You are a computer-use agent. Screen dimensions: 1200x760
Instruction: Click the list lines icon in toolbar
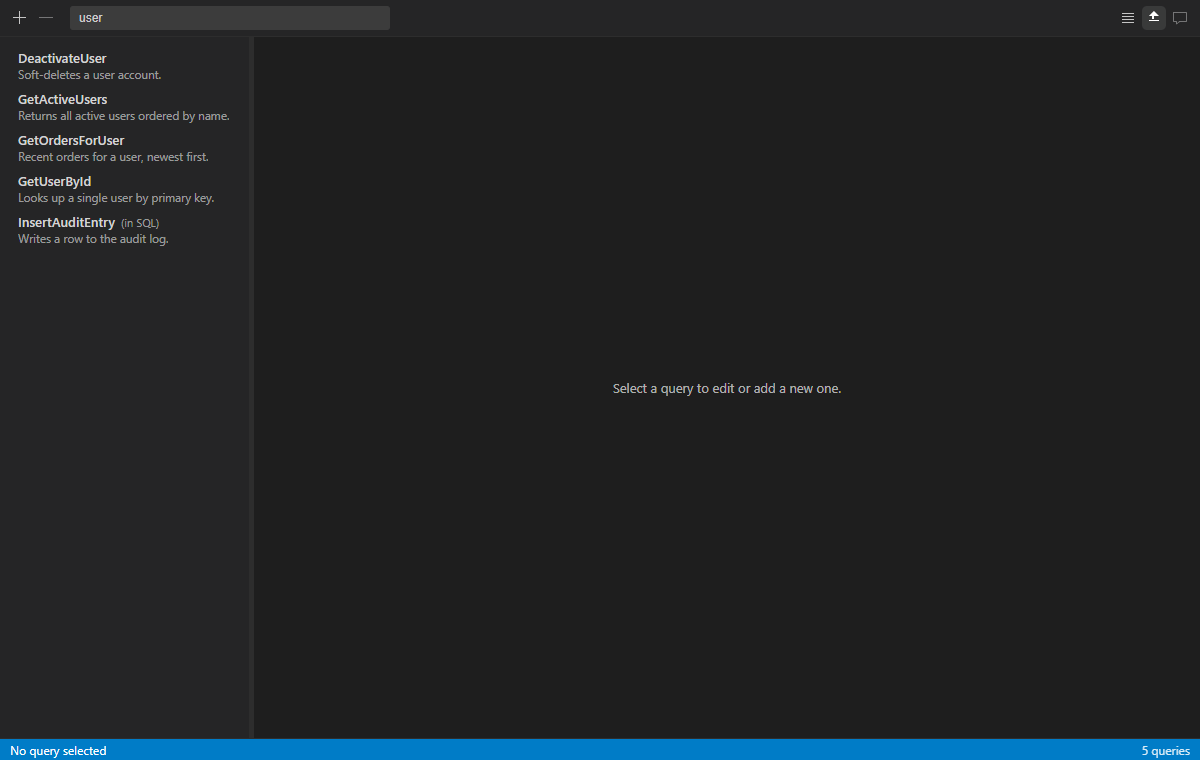pyautogui.click(x=1128, y=18)
